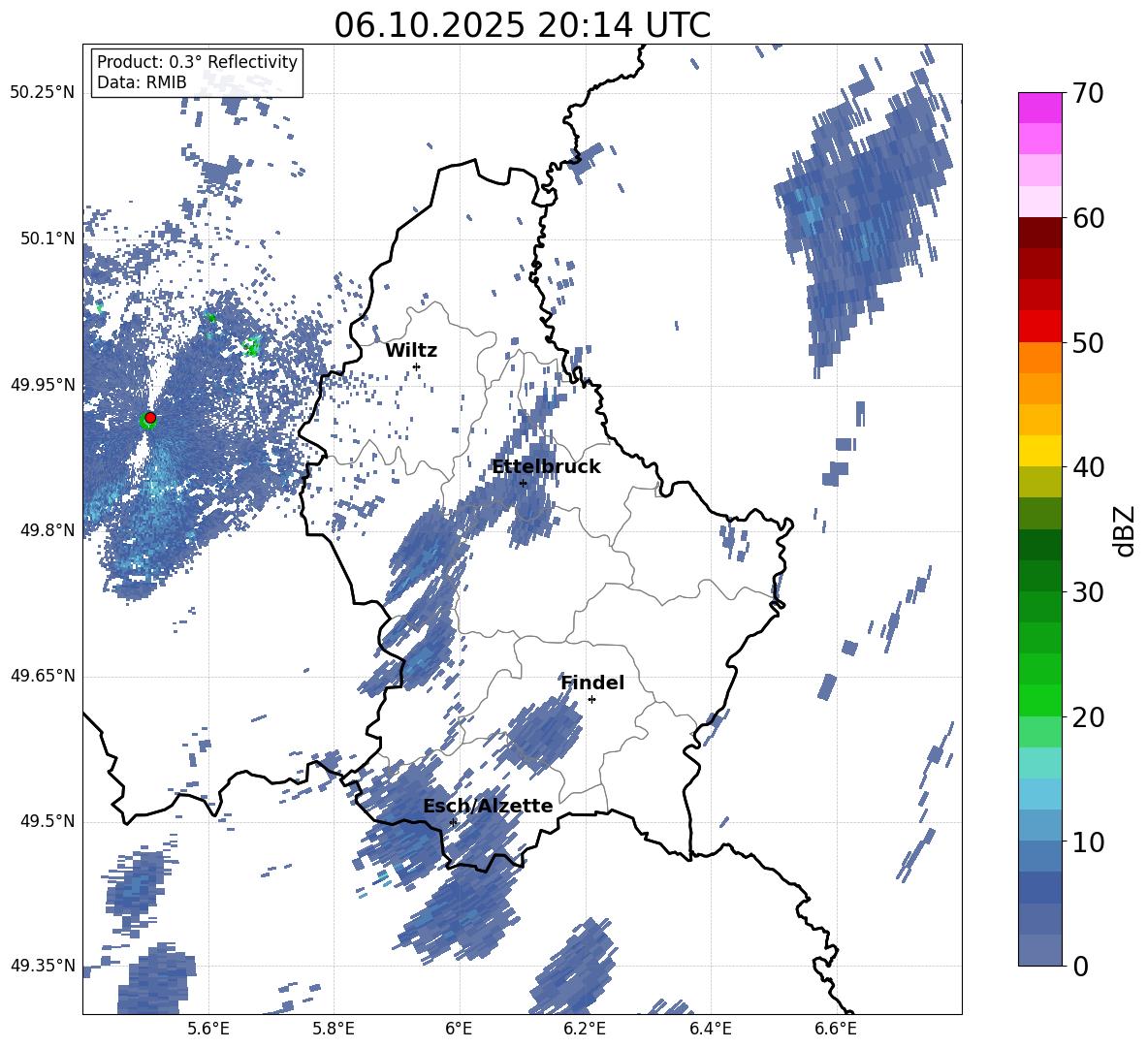Click the Ettelbruck city label
Screen dimensions: 1148x1048
click(x=546, y=467)
